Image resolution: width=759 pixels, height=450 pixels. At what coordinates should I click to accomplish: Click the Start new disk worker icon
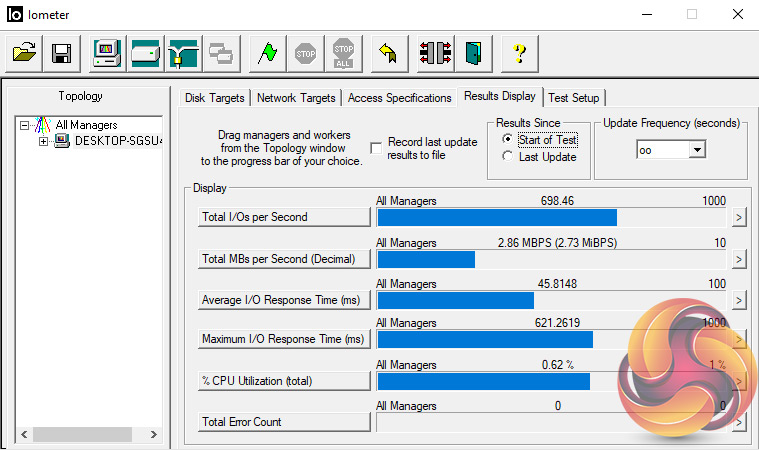point(146,53)
